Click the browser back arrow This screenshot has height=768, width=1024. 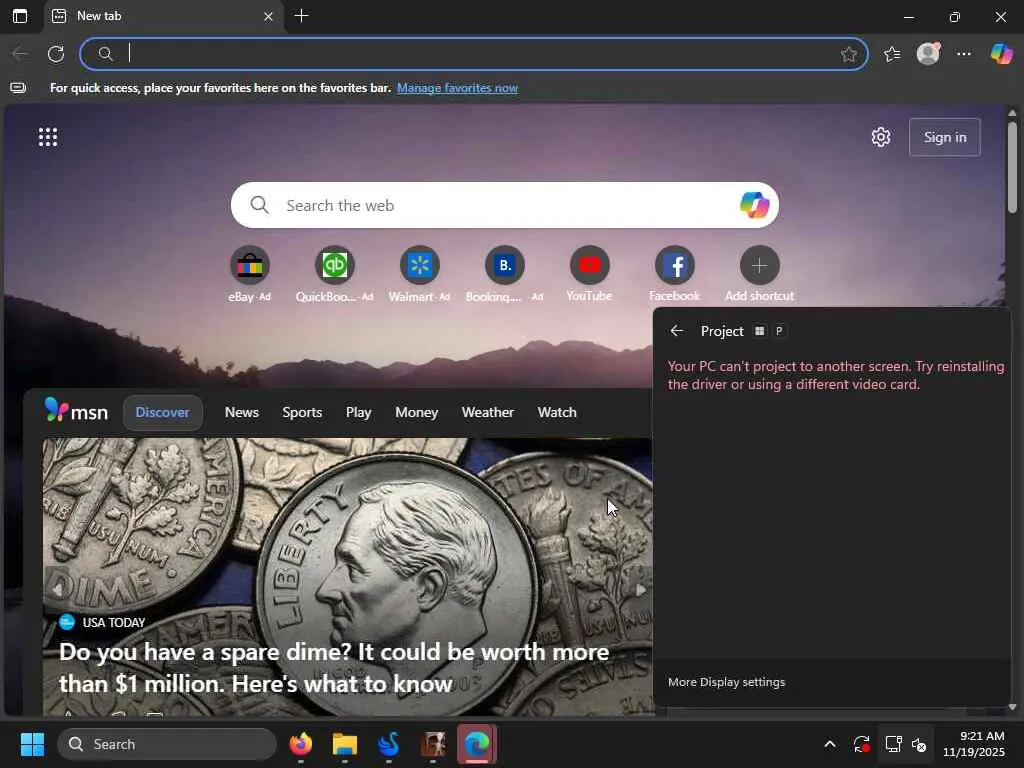pyautogui.click(x=20, y=54)
